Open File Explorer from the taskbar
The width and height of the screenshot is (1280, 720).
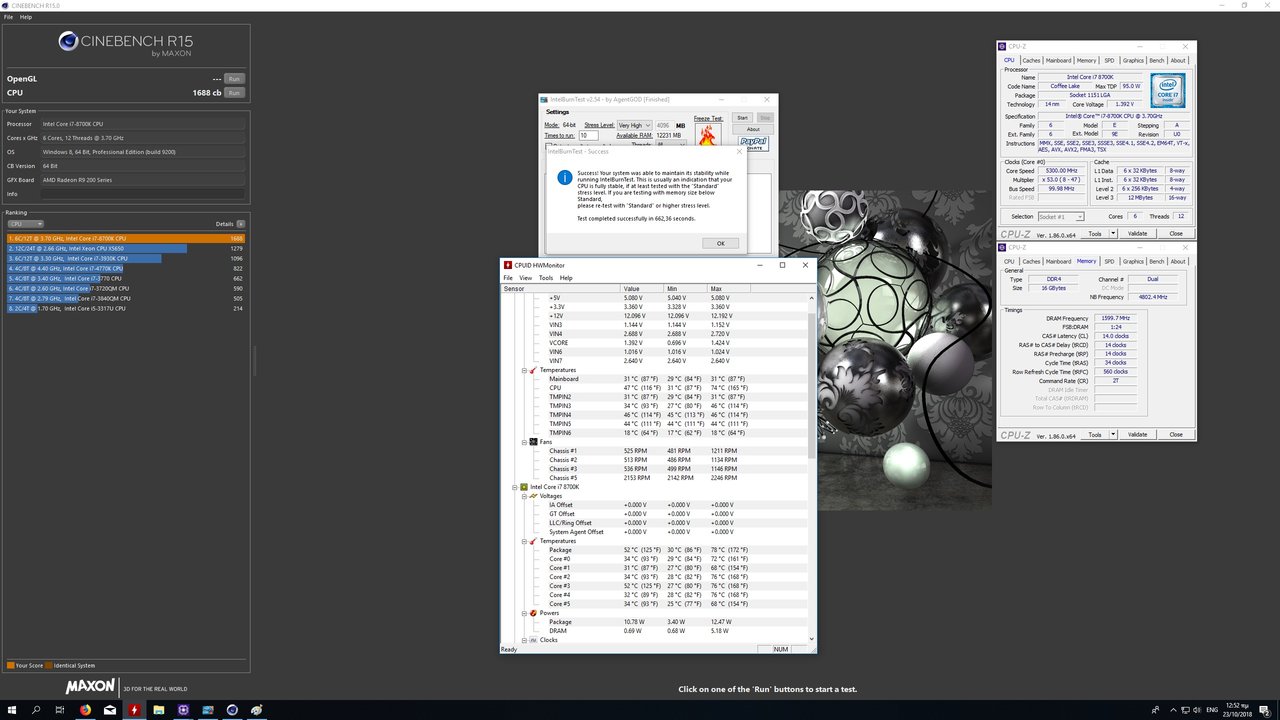pyautogui.click(x=159, y=710)
